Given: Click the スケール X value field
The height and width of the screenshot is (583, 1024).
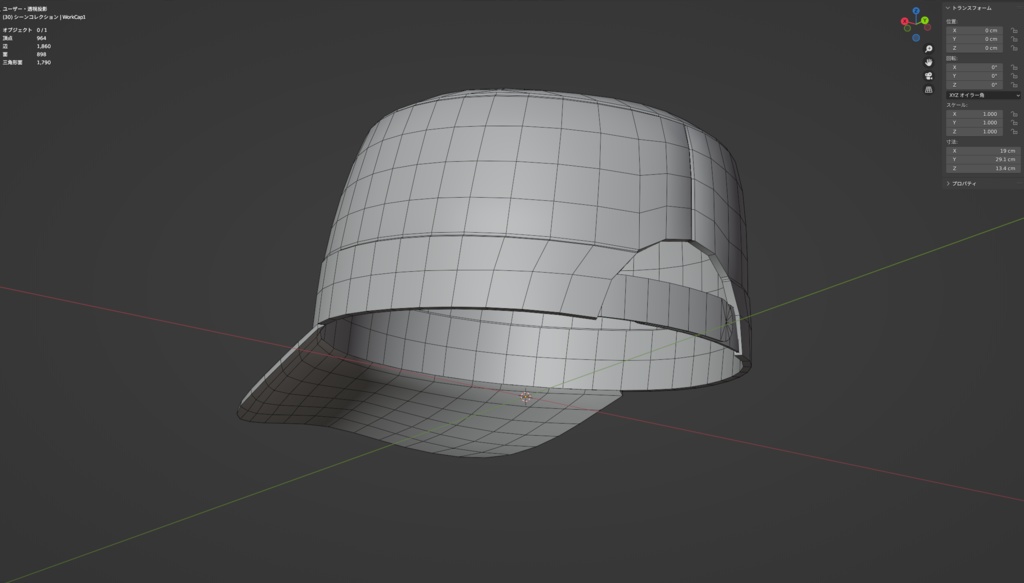Looking at the screenshot, I should (x=977, y=113).
